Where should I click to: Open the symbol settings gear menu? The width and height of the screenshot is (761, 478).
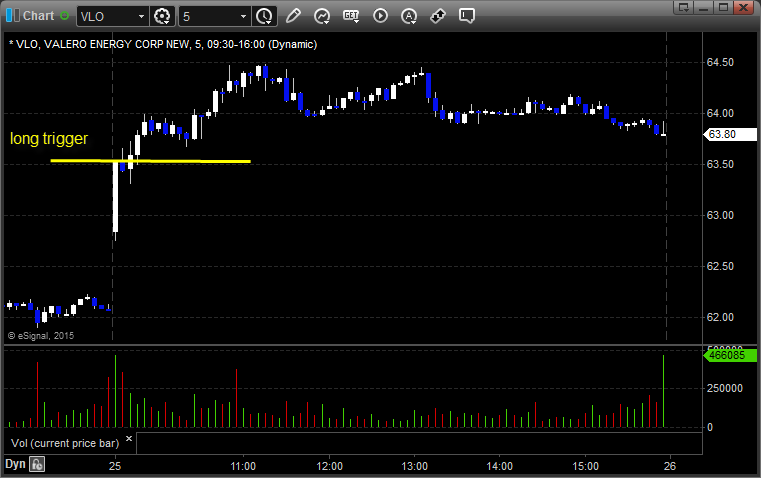(162, 16)
